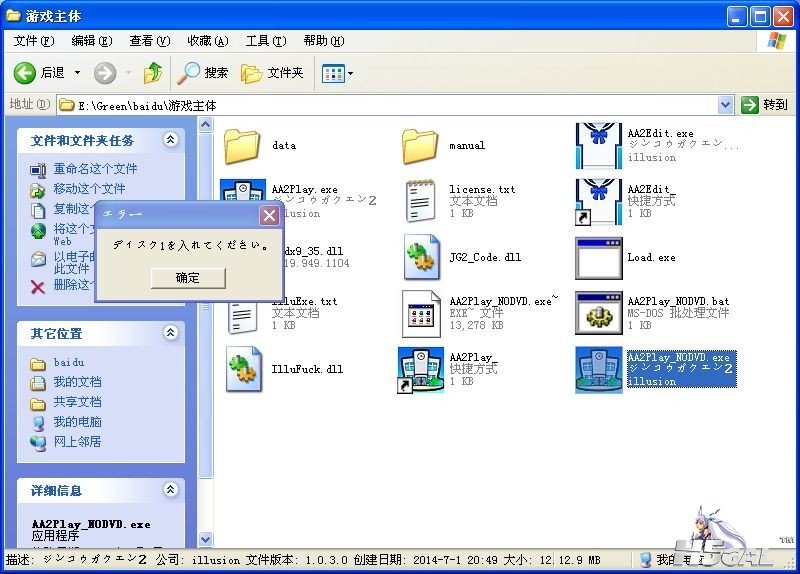Screen dimensions: 800x574
Task: Click the task pane scroll-down arrow
Action: 206,539
